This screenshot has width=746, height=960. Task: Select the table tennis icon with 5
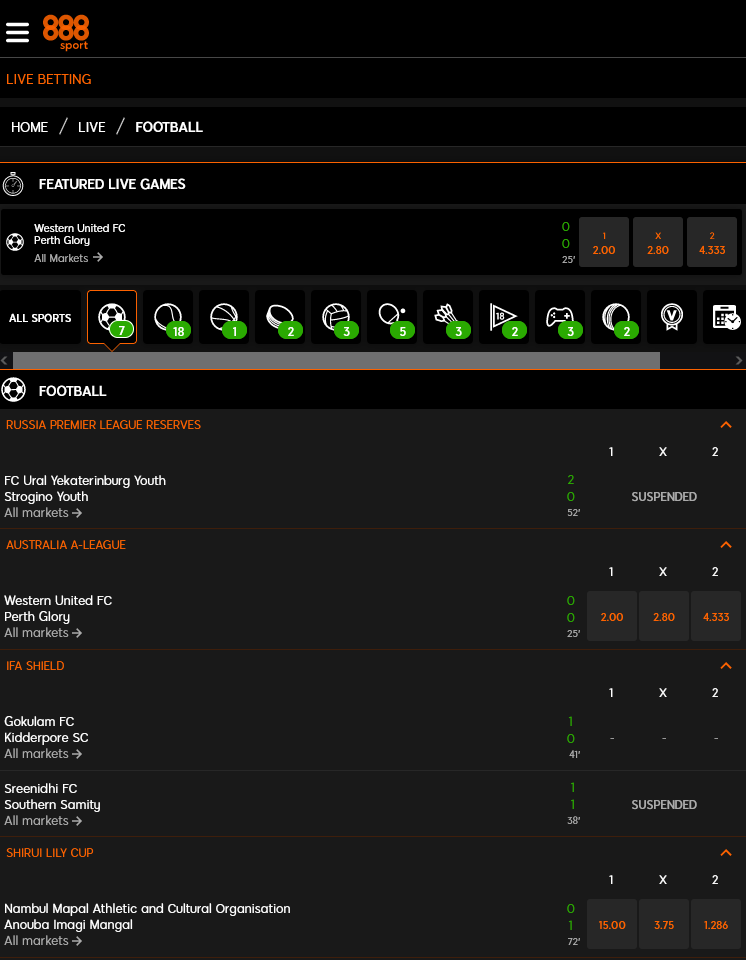click(x=392, y=317)
